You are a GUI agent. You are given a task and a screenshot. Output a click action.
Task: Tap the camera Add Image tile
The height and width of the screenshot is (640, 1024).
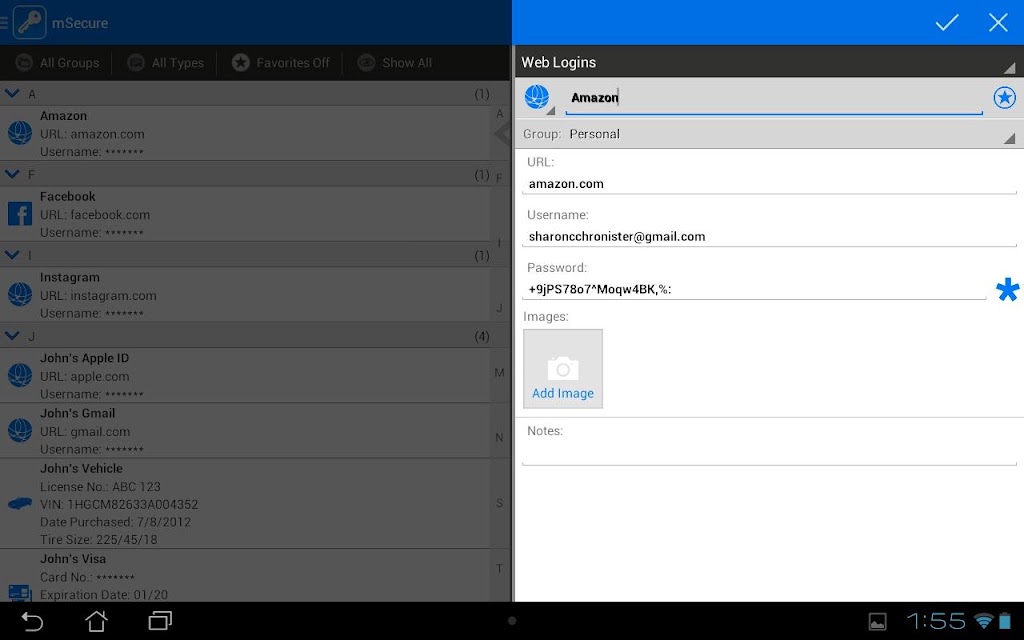pos(563,369)
